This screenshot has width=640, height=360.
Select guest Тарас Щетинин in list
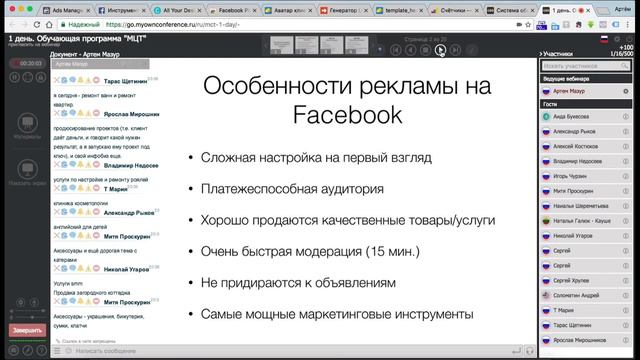click(x=586, y=325)
